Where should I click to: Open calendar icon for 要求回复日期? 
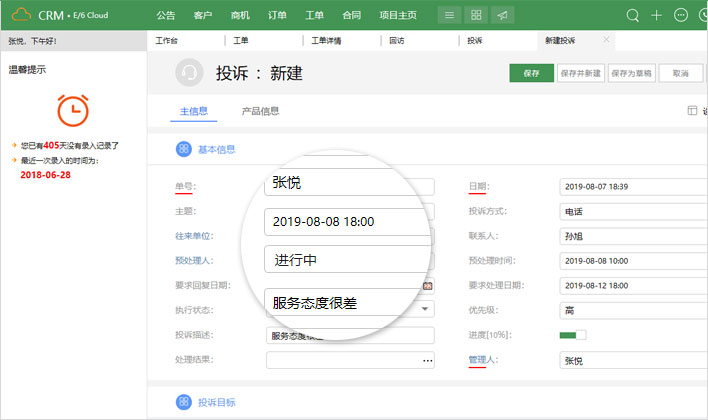click(x=428, y=286)
